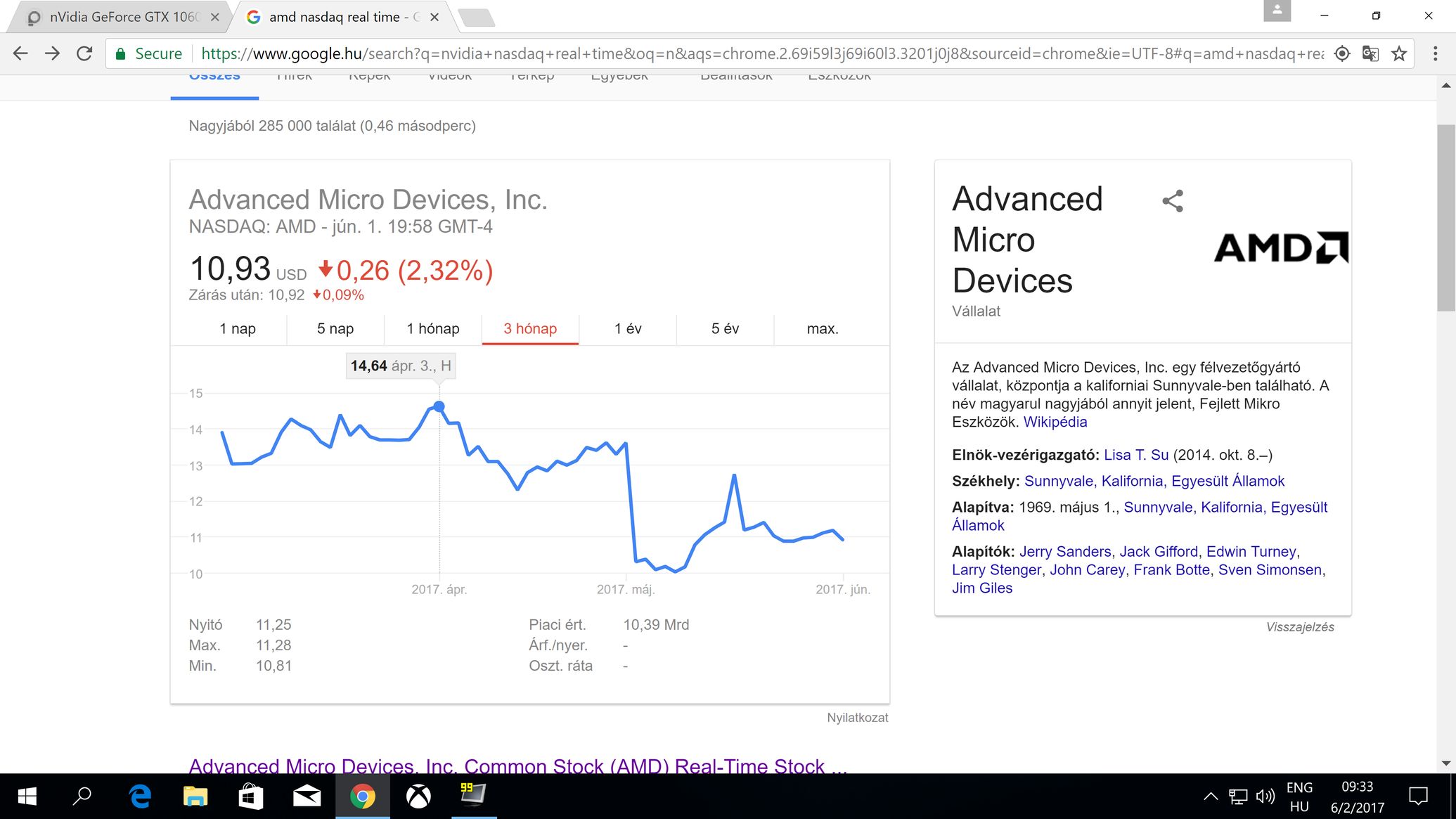Select the 5 év chart range
Viewport: 1456px width, 819px height.
(x=726, y=329)
